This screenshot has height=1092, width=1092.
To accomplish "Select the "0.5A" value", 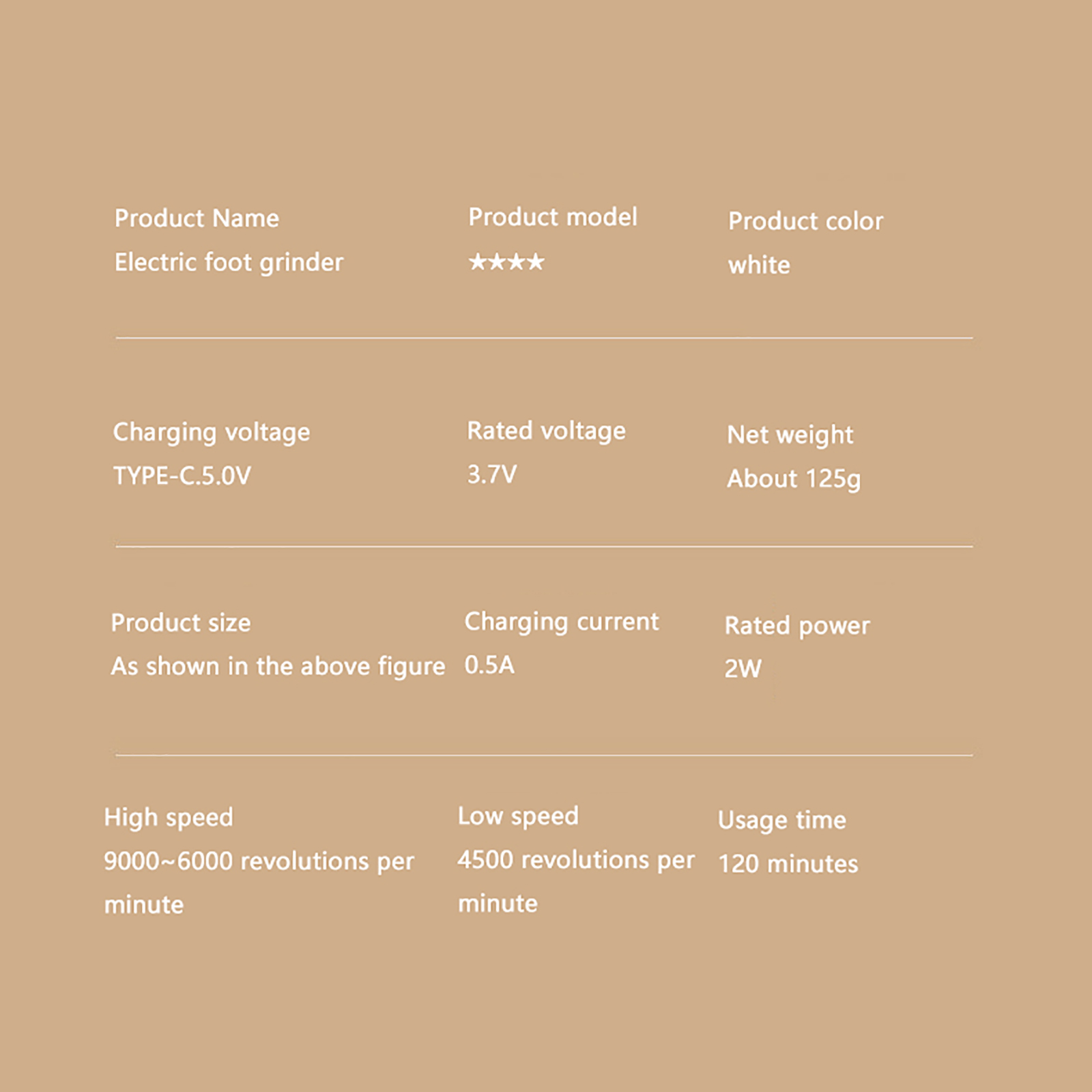I will pyautogui.click(x=489, y=665).
